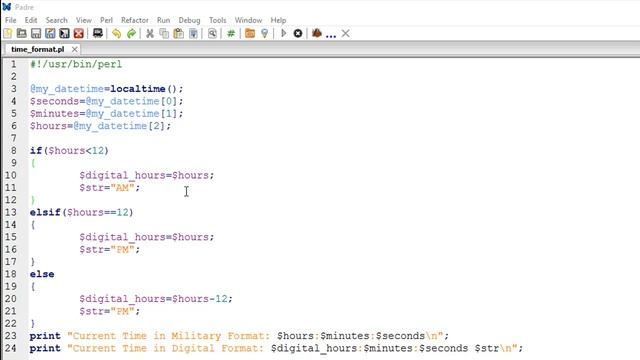Viewport: 640px width, 360px height.
Task: Open the Tools menu
Action: [x=218, y=20]
